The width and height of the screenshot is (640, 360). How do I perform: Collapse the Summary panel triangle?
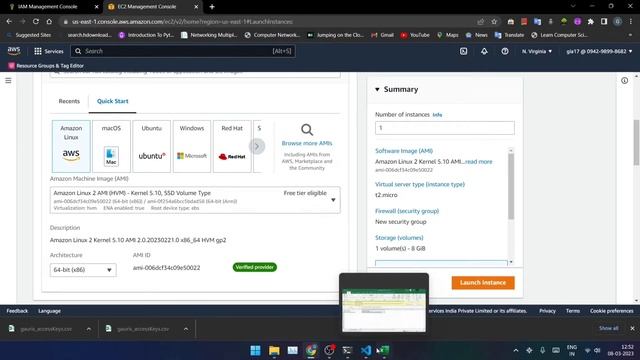tap(377, 89)
